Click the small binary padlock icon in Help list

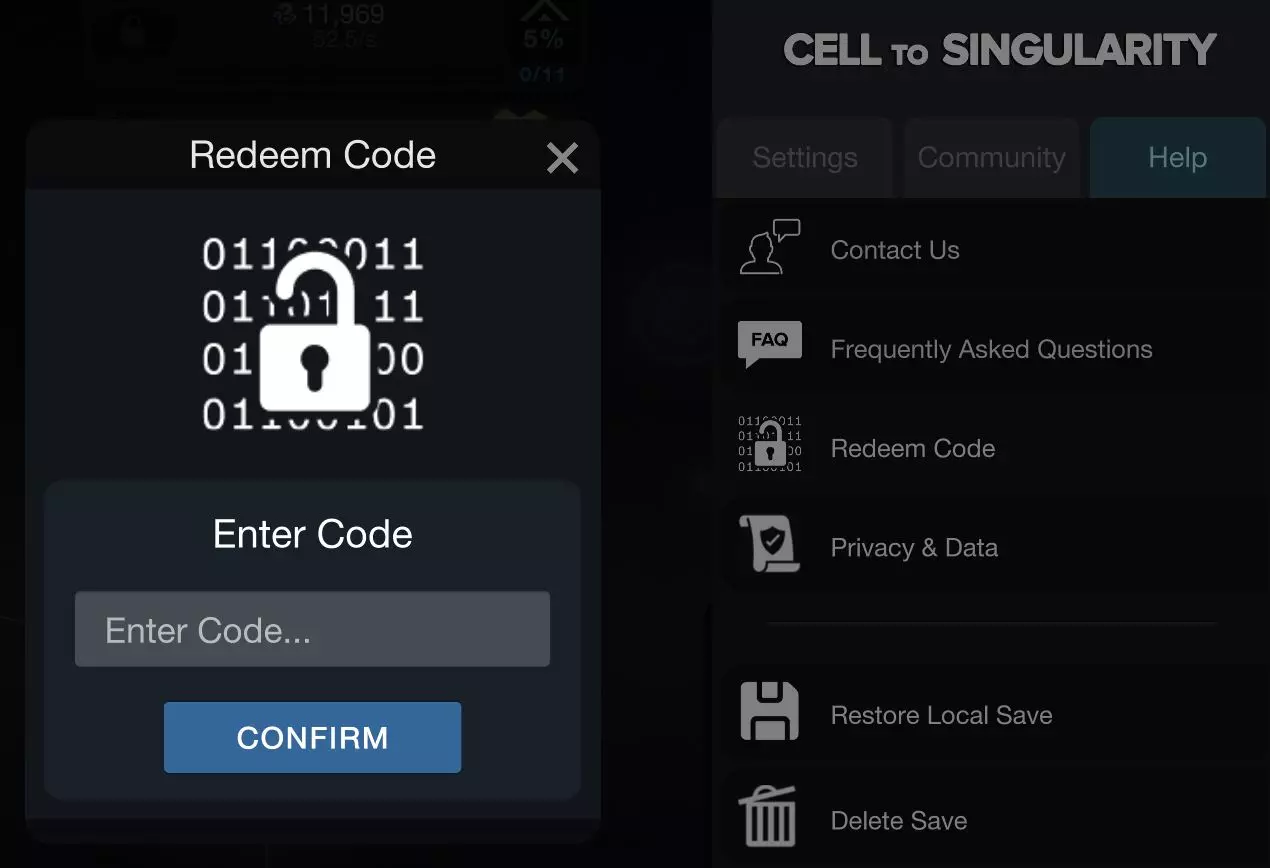769,444
